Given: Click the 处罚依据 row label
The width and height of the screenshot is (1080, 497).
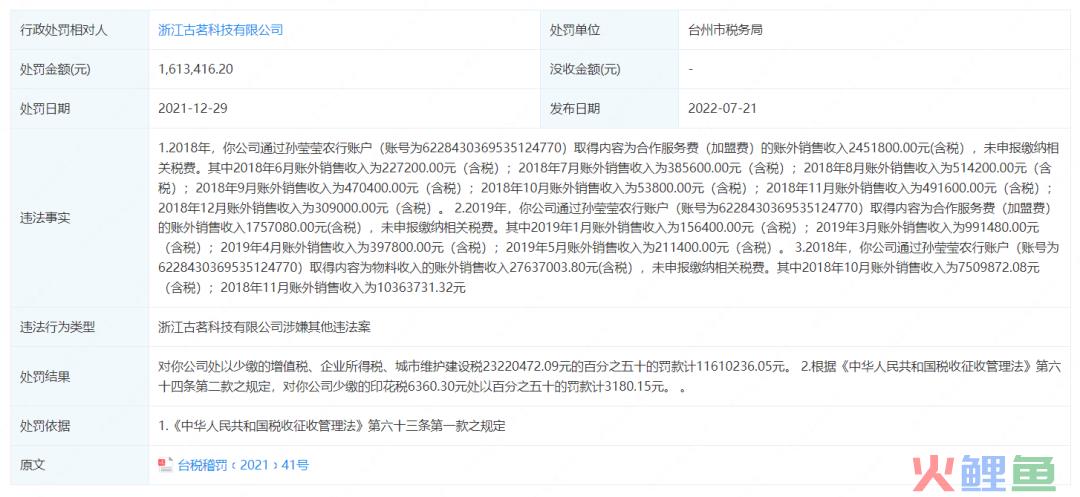Looking at the screenshot, I should click(45, 427).
